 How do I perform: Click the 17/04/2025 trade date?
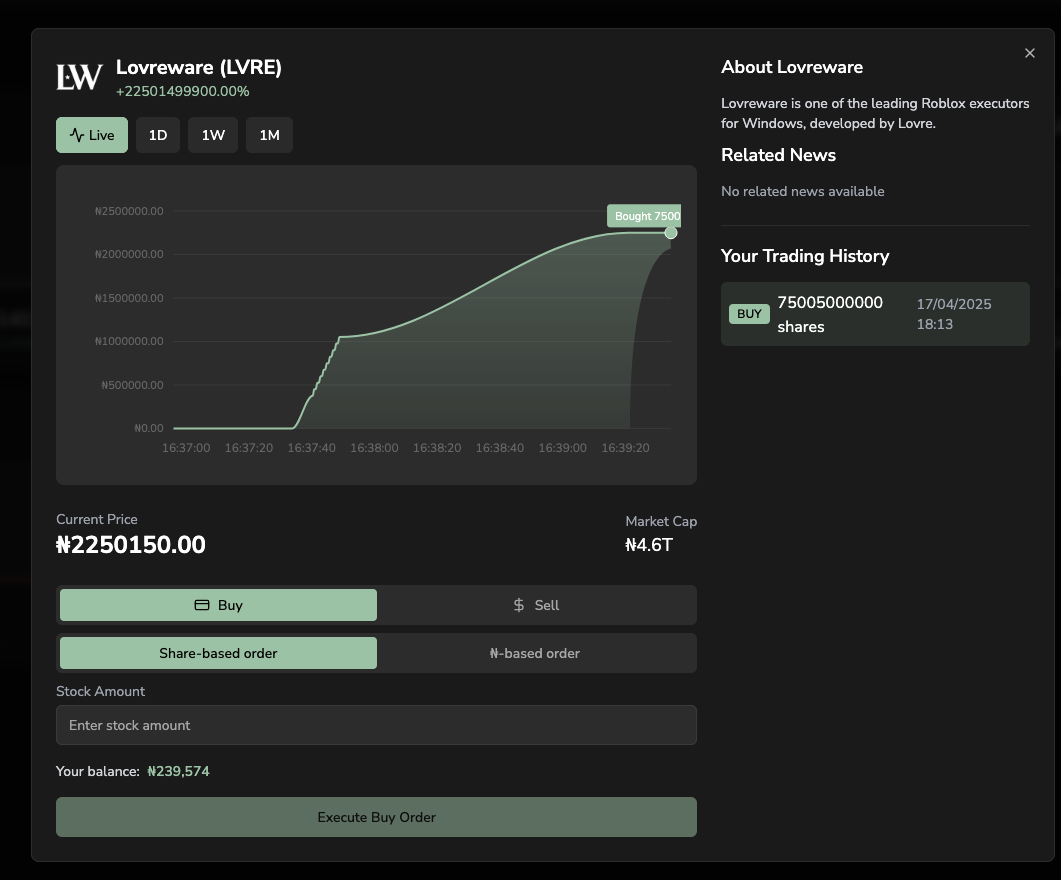954,304
